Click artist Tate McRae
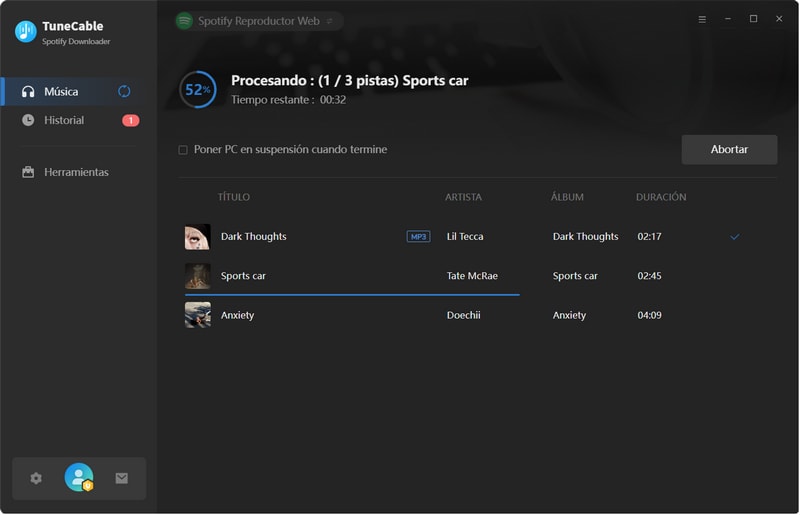Image resolution: width=800 pixels, height=515 pixels. [472, 276]
